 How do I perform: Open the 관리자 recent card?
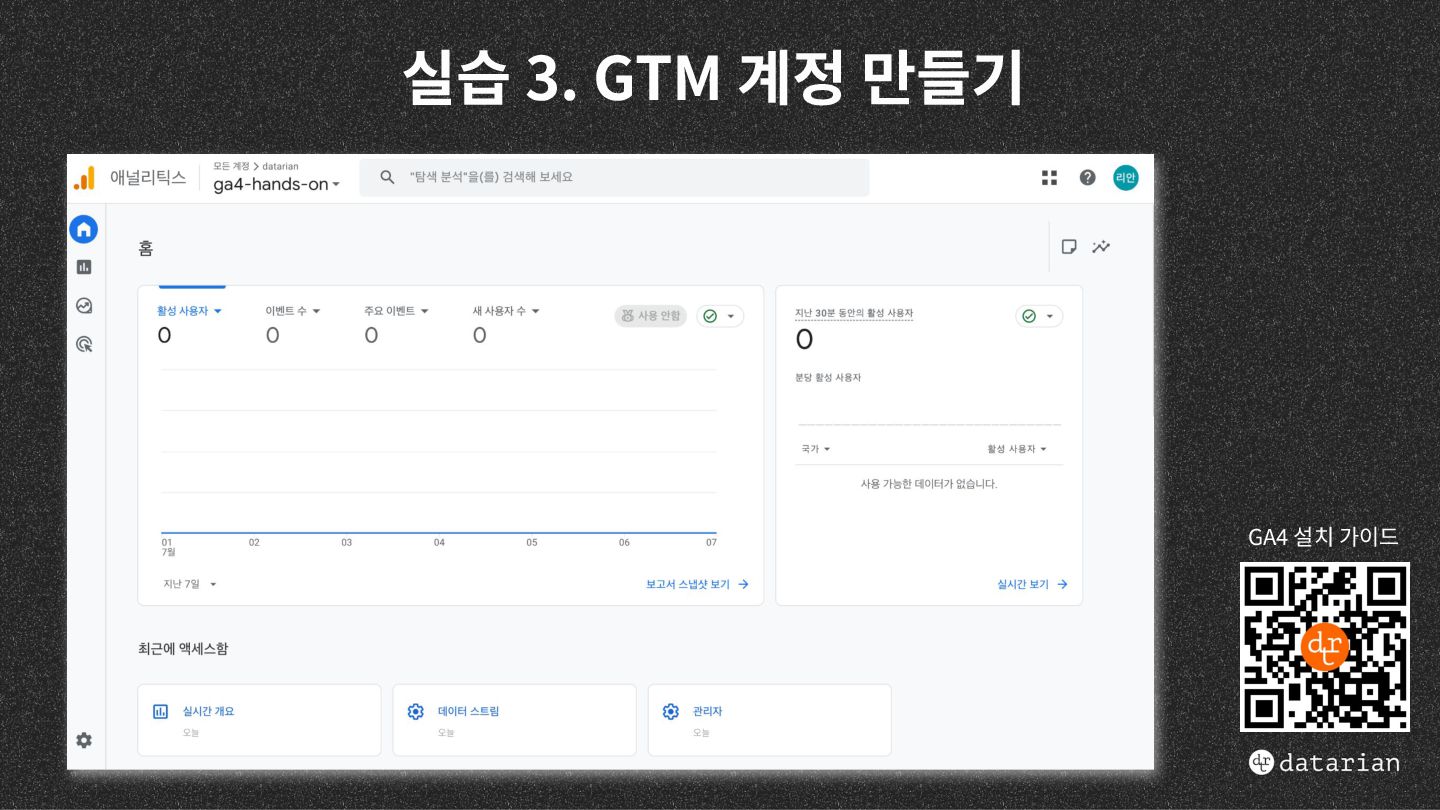click(x=769, y=720)
